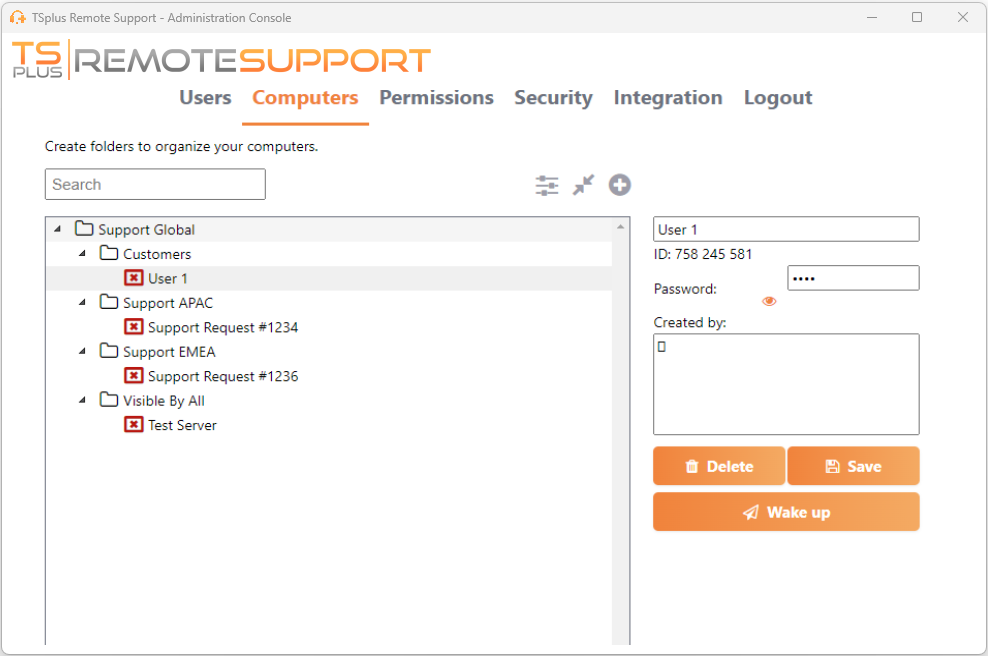Image resolution: width=988 pixels, height=656 pixels.
Task: Click the red X on Support Request #1234
Action: 134,327
